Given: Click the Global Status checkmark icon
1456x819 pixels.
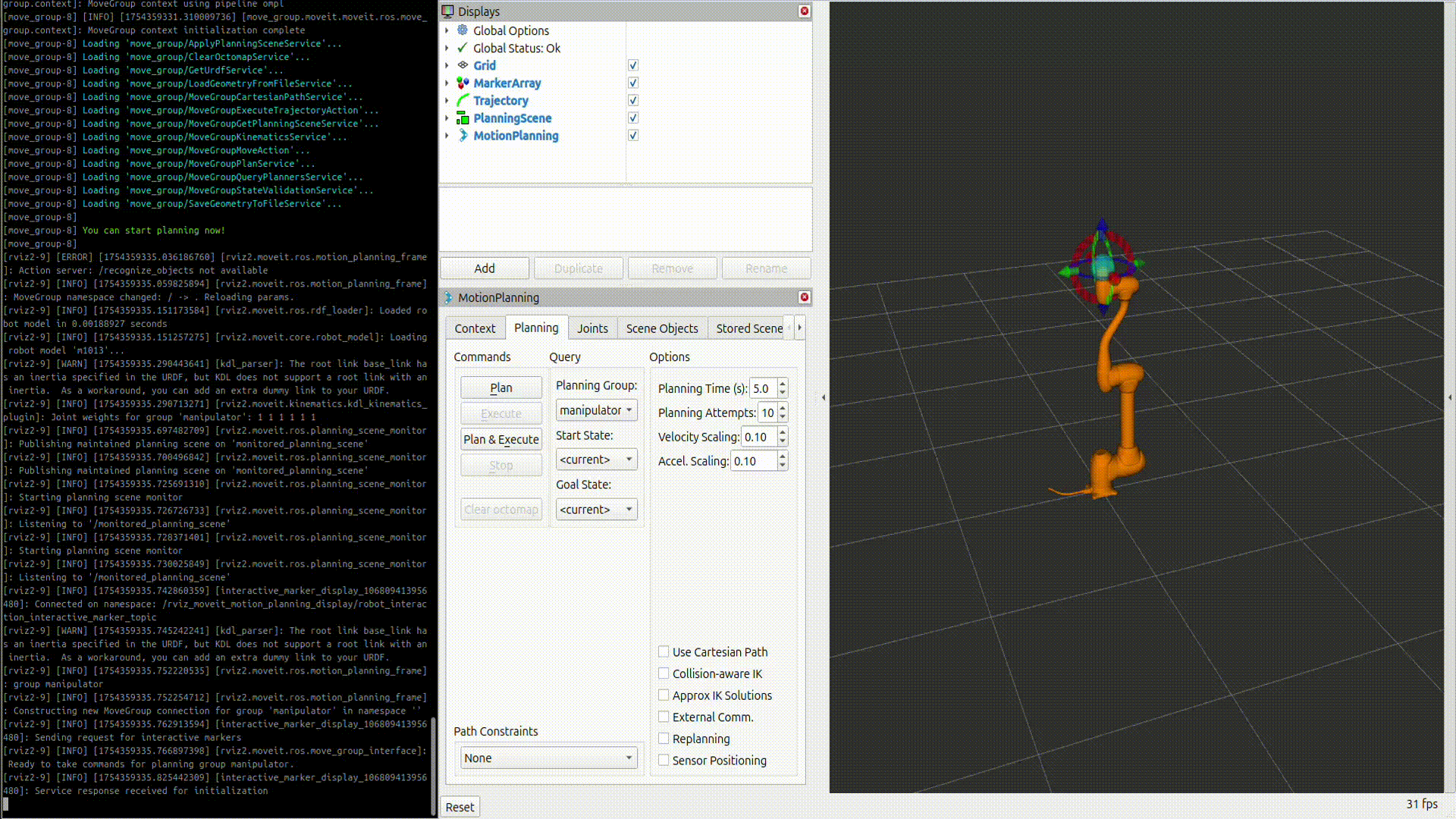Looking at the screenshot, I should [x=463, y=48].
